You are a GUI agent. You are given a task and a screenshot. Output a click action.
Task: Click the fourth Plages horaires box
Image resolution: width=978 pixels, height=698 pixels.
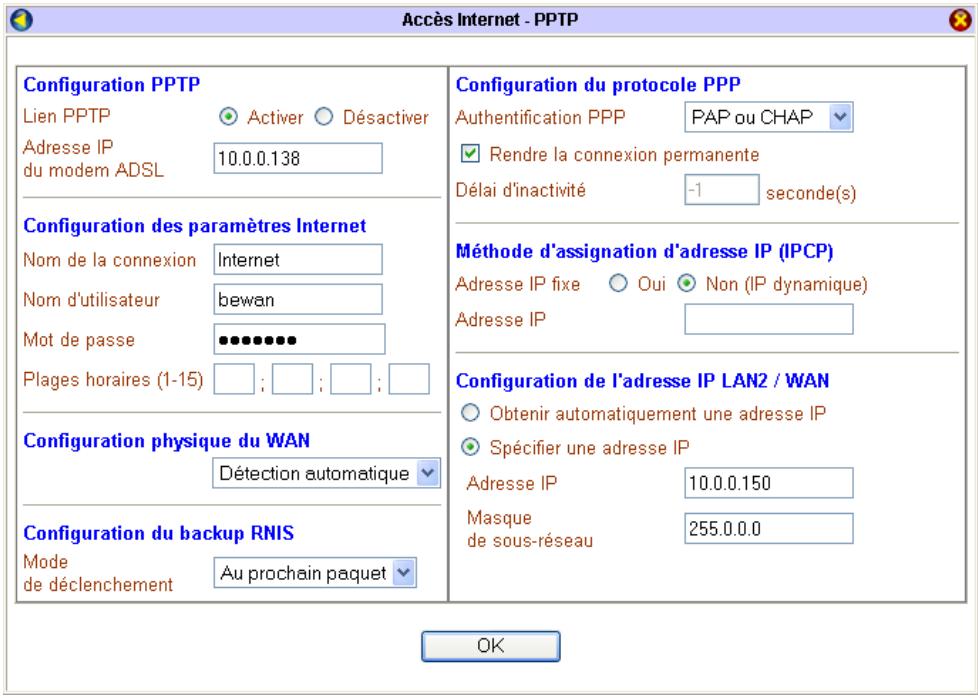tap(409, 379)
